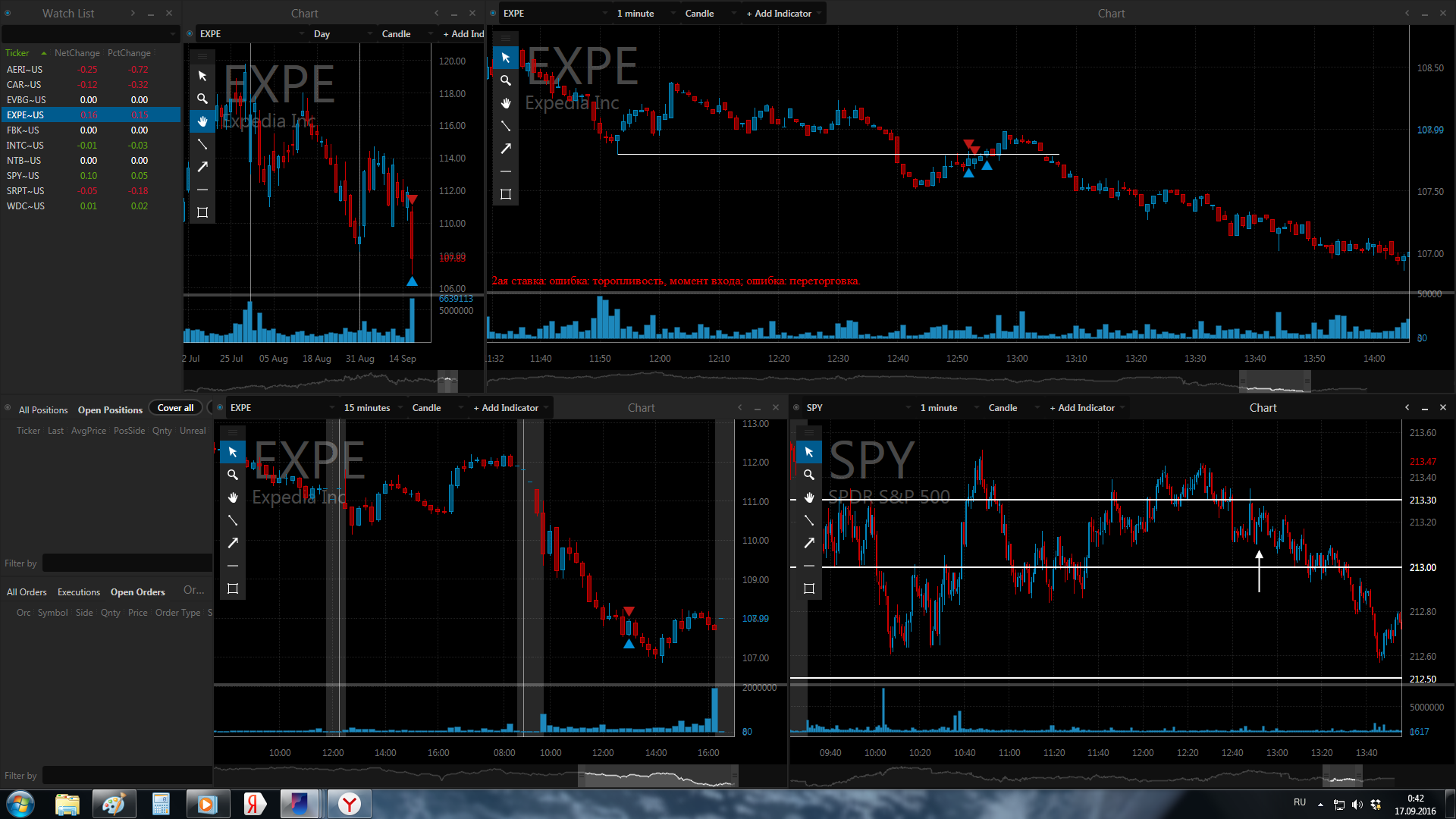This screenshot has width=1456, height=819.
Task: Select zoom tool in SPY chart
Action: (x=809, y=475)
